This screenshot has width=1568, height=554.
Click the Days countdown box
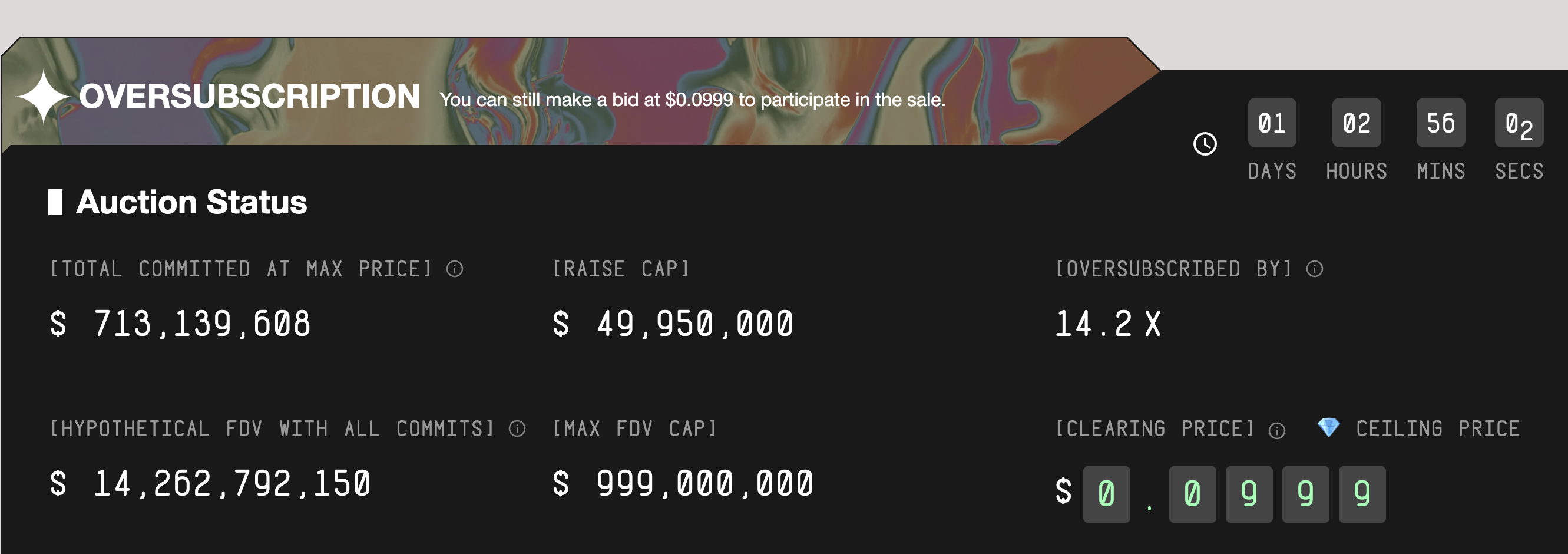tap(1272, 123)
